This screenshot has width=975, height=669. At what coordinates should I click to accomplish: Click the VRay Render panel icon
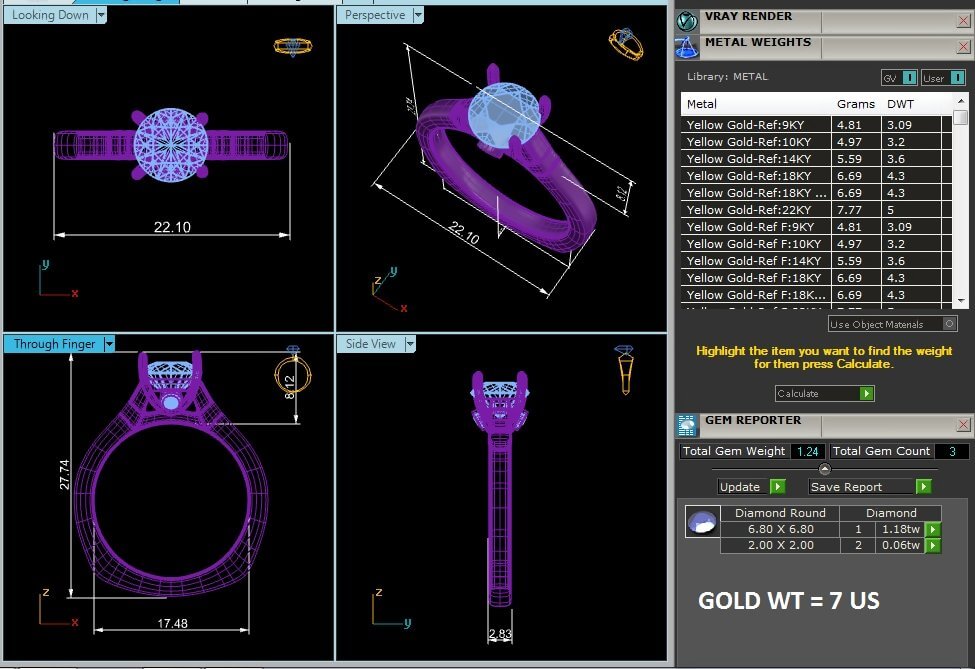pyautogui.click(x=687, y=19)
